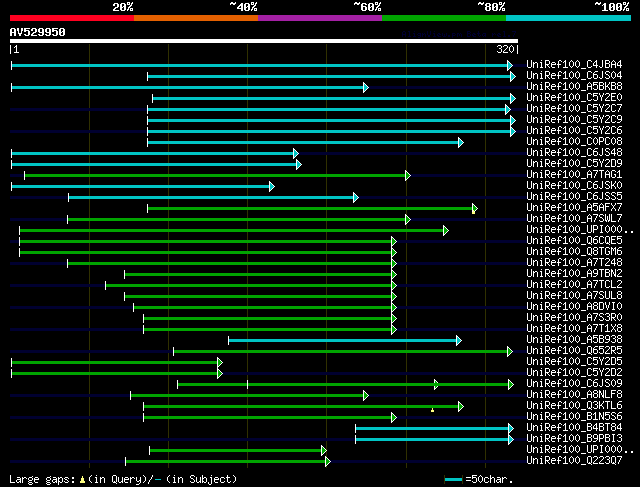This screenshot has width=640, height=487.
Task: Click the UniRef100_C5Y2D9 label
Action: coord(574,164)
